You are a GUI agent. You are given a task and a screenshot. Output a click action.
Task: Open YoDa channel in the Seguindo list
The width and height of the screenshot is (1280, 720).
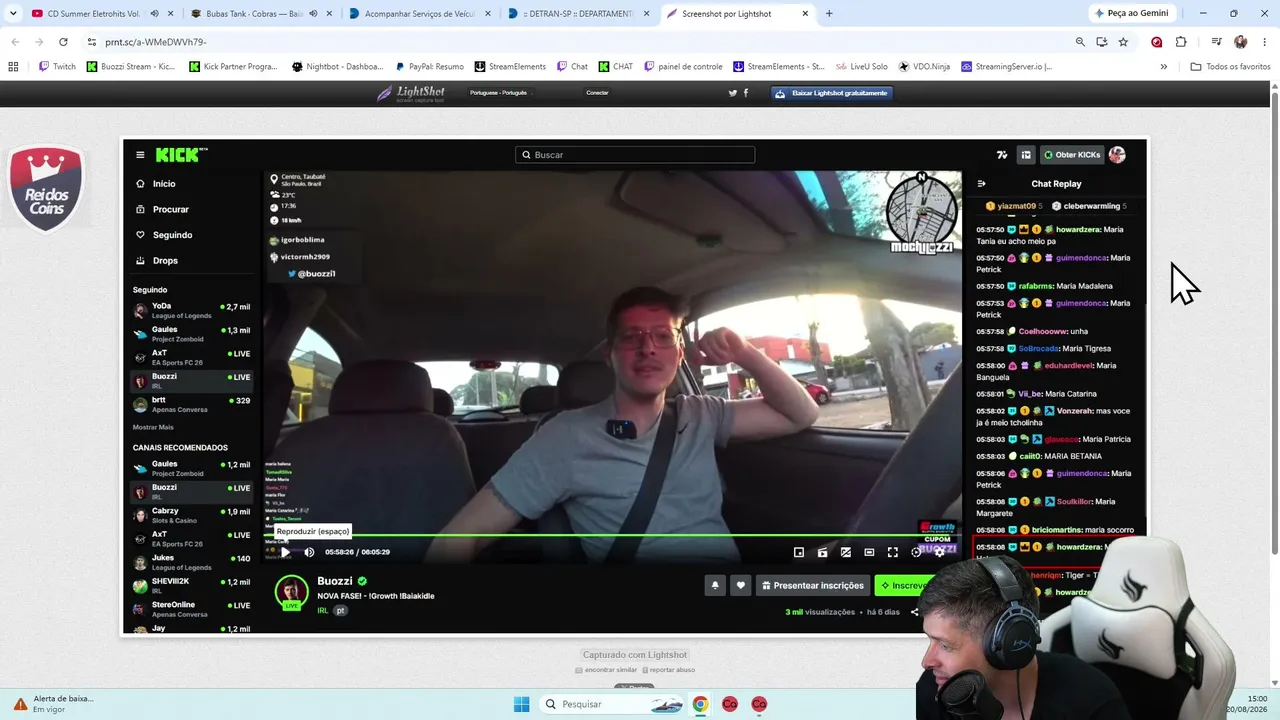192,310
